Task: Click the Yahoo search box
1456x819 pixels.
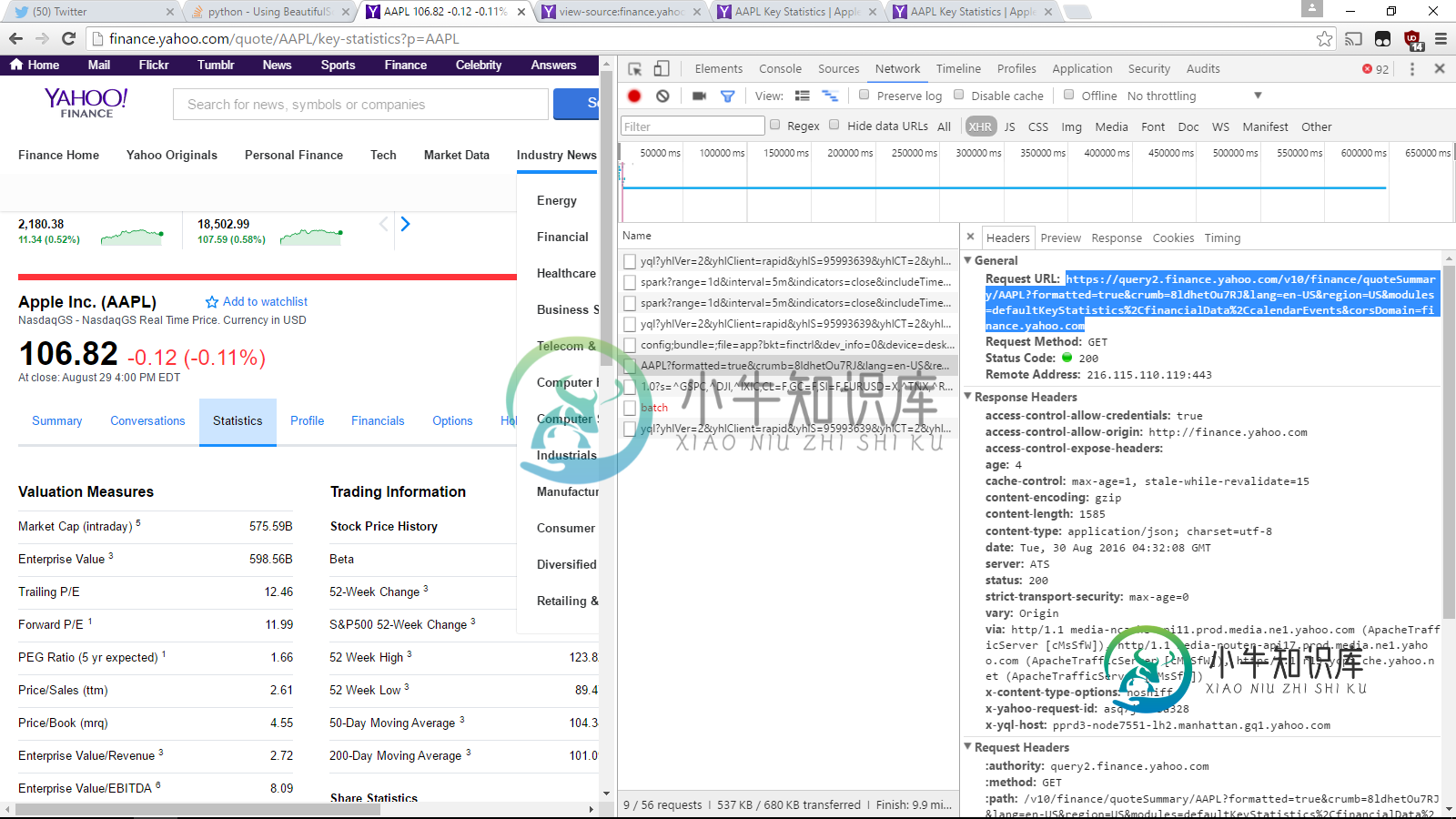Action: [x=360, y=104]
